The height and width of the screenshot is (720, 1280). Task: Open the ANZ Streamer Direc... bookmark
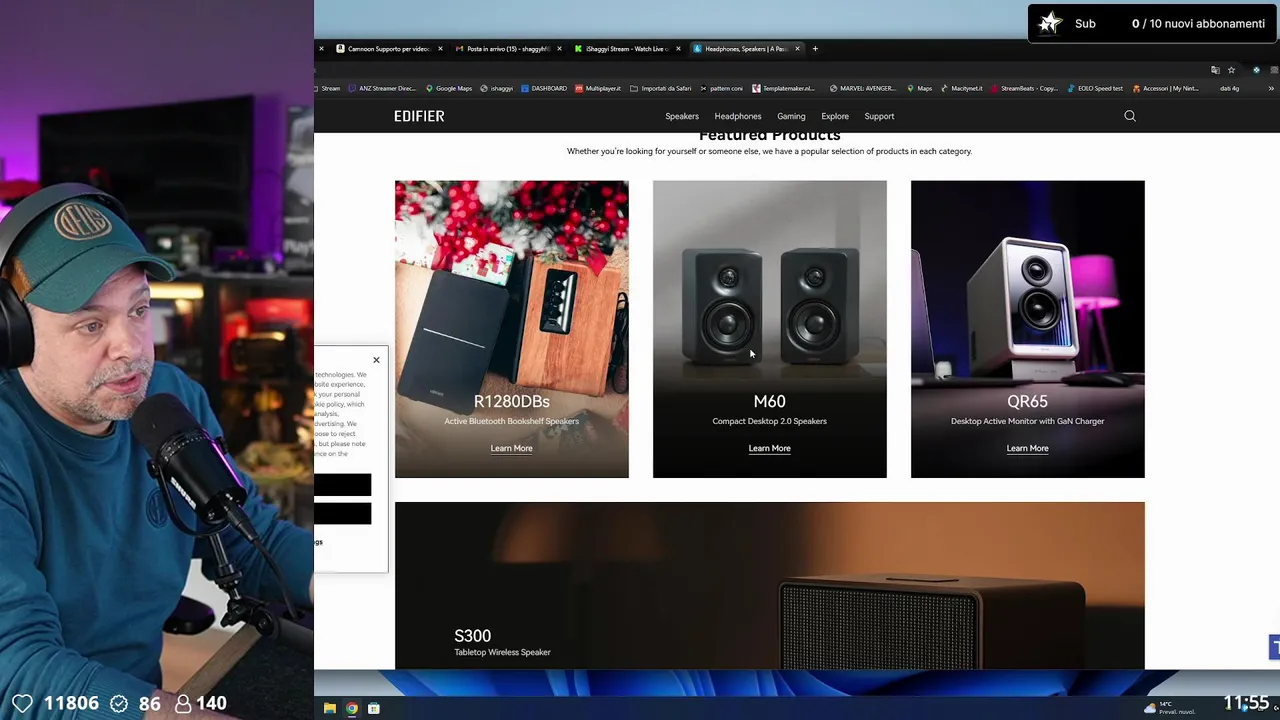(x=381, y=88)
